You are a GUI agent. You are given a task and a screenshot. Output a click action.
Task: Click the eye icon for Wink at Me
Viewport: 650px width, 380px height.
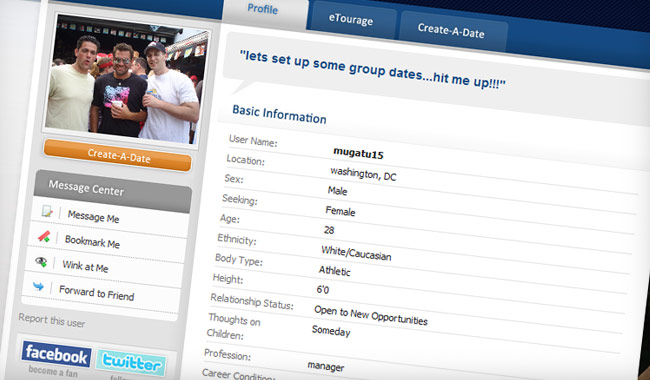click(41, 261)
